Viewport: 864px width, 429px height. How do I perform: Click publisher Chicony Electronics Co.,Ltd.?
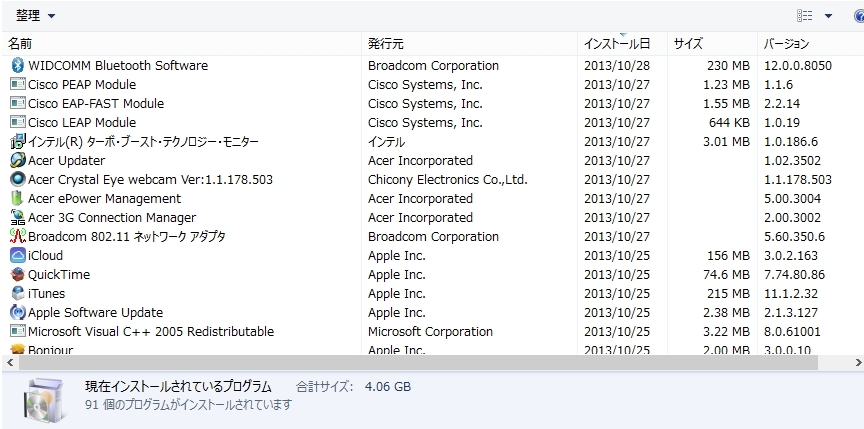coord(448,180)
